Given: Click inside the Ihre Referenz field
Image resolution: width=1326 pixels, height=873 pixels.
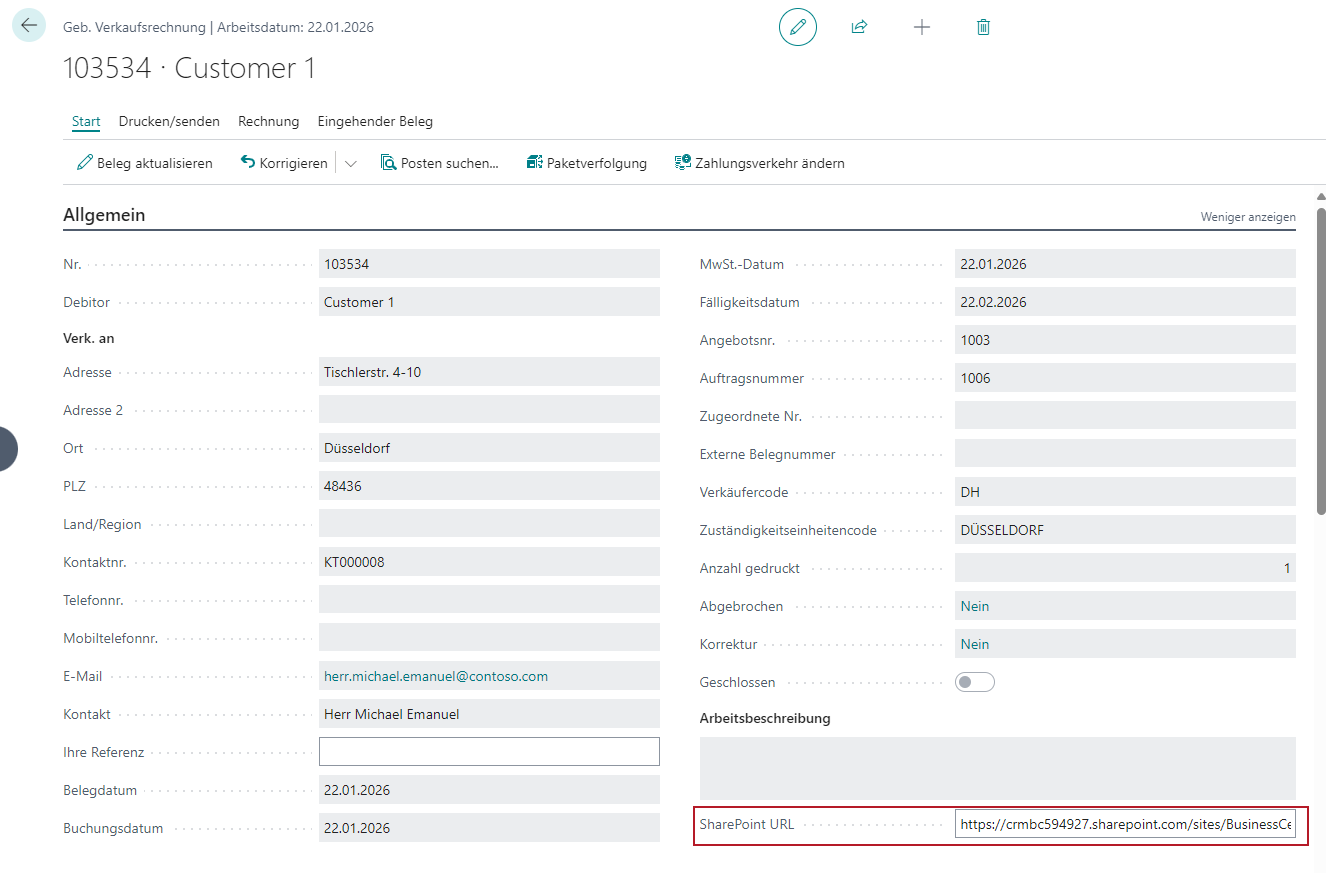Looking at the screenshot, I should (488, 751).
